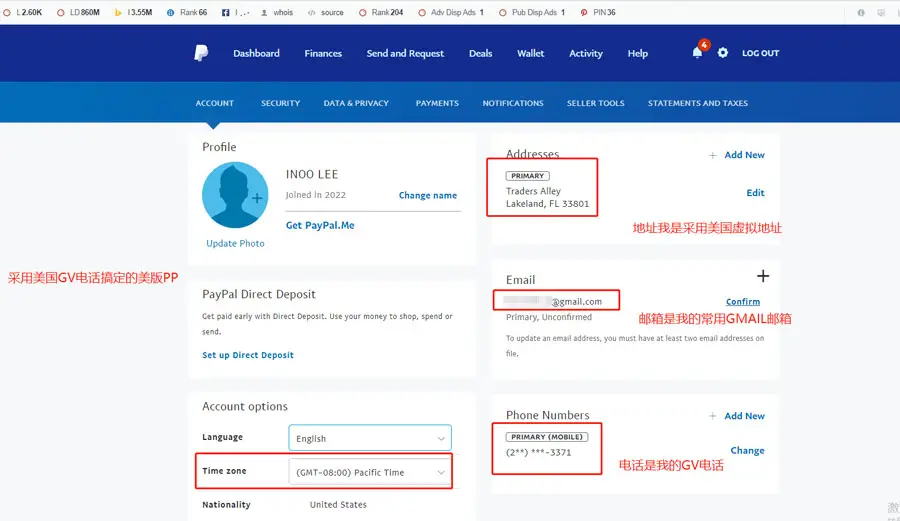The width and height of the screenshot is (900, 521).
Task: Click LOG OUT
Action: click(x=761, y=53)
